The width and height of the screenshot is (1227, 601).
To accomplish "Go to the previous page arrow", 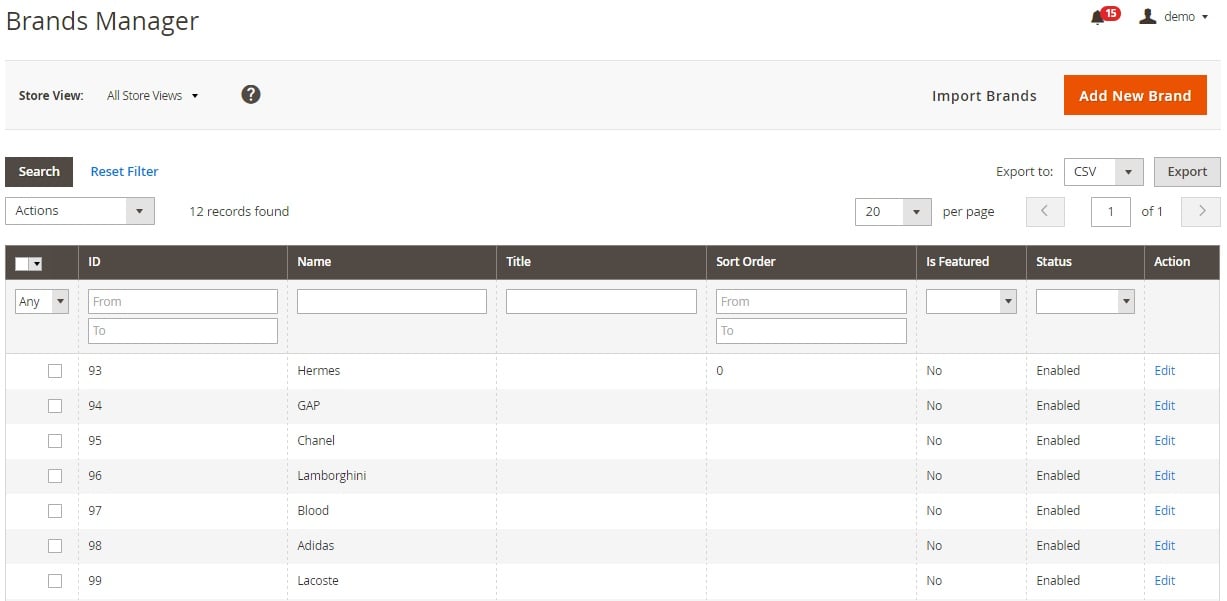I will point(1045,211).
